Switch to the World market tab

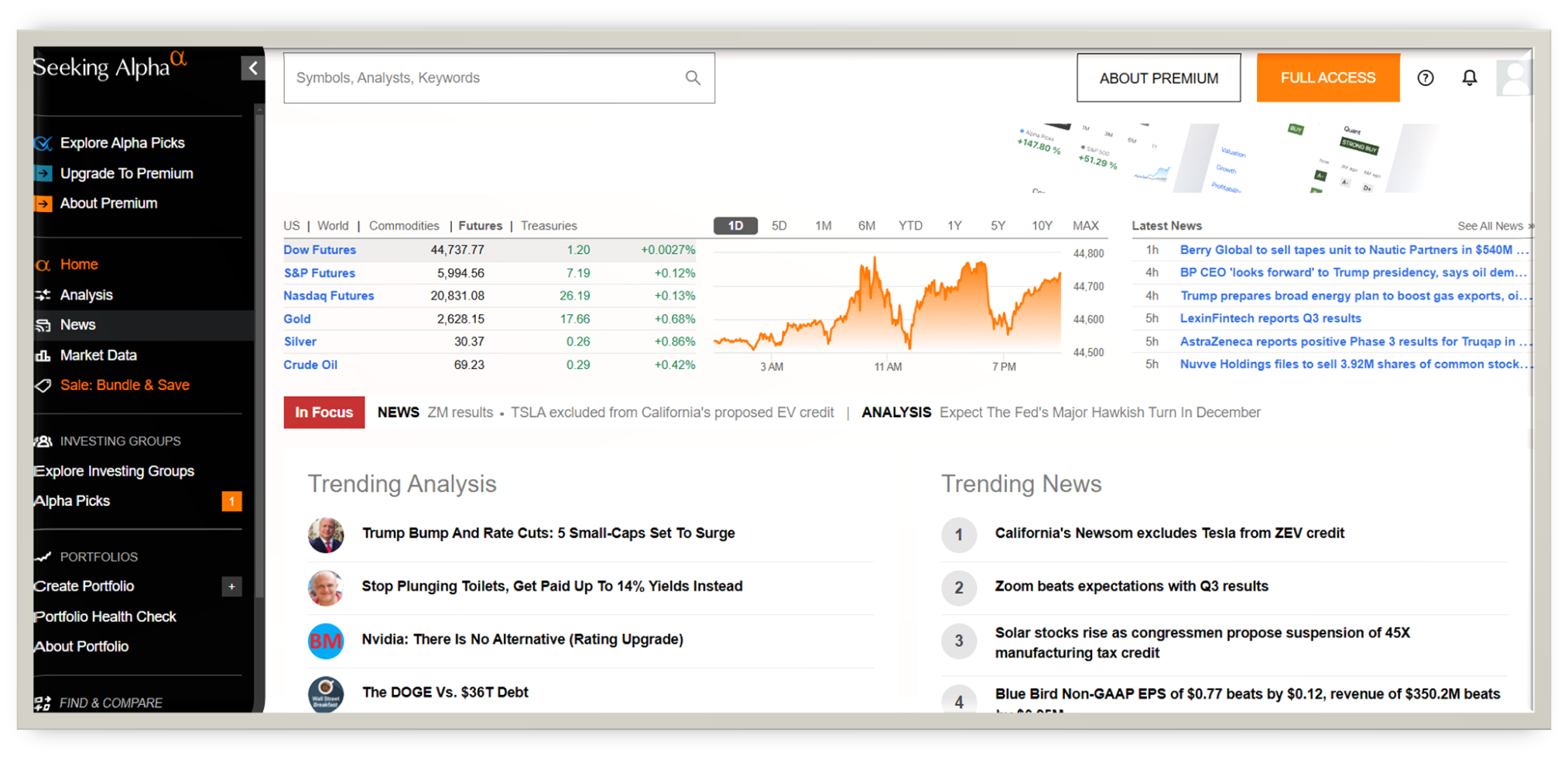click(333, 226)
